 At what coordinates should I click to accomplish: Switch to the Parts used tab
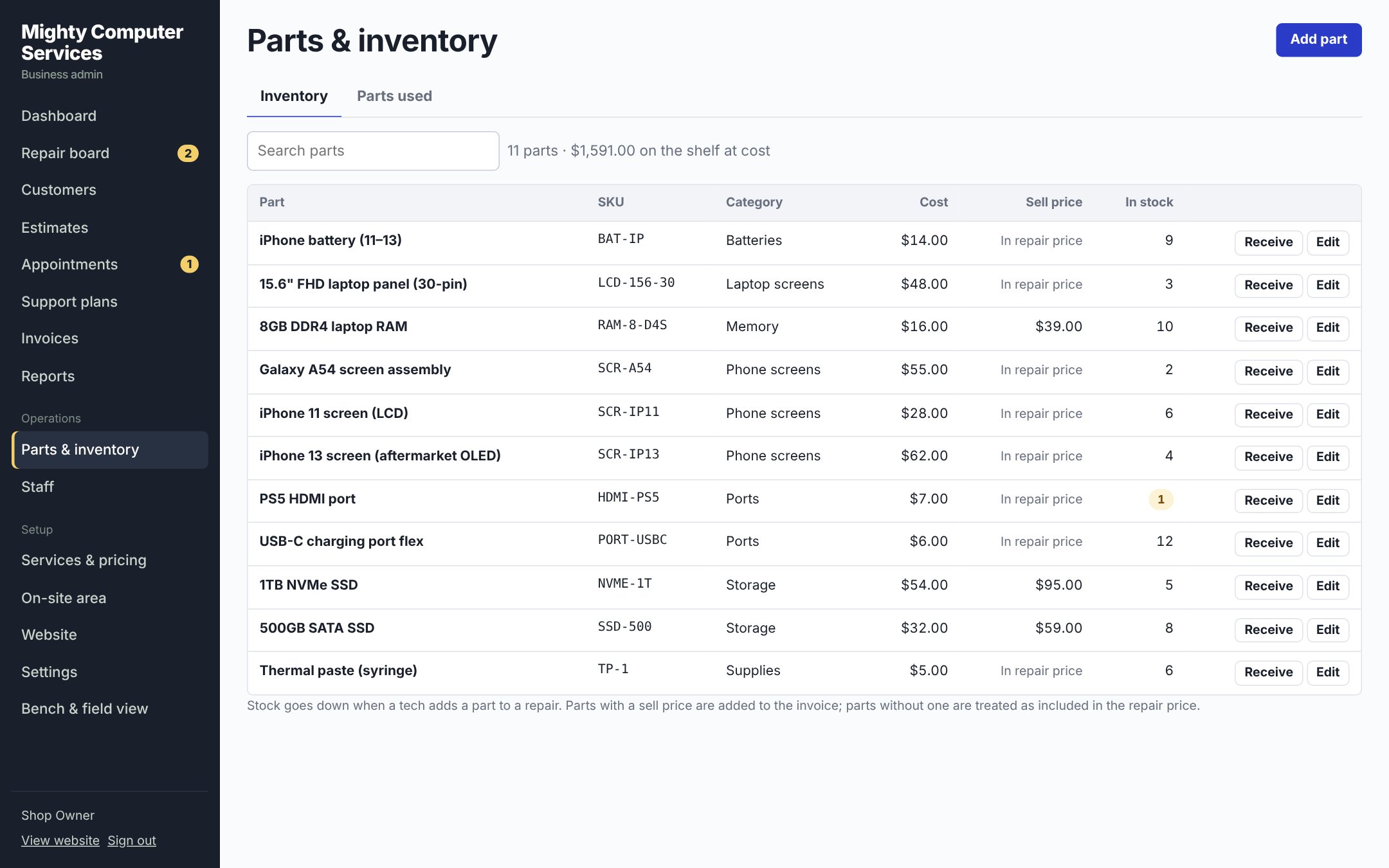click(x=394, y=96)
